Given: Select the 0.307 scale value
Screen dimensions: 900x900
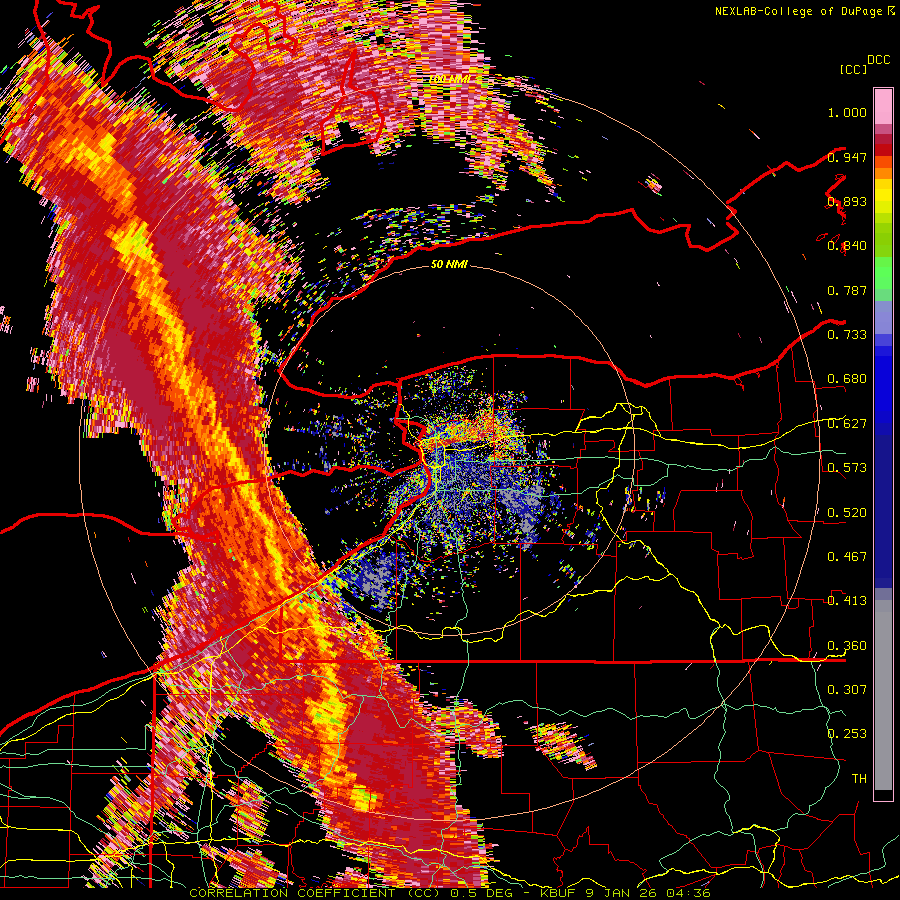Looking at the screenshot, I should coord(847,690).
